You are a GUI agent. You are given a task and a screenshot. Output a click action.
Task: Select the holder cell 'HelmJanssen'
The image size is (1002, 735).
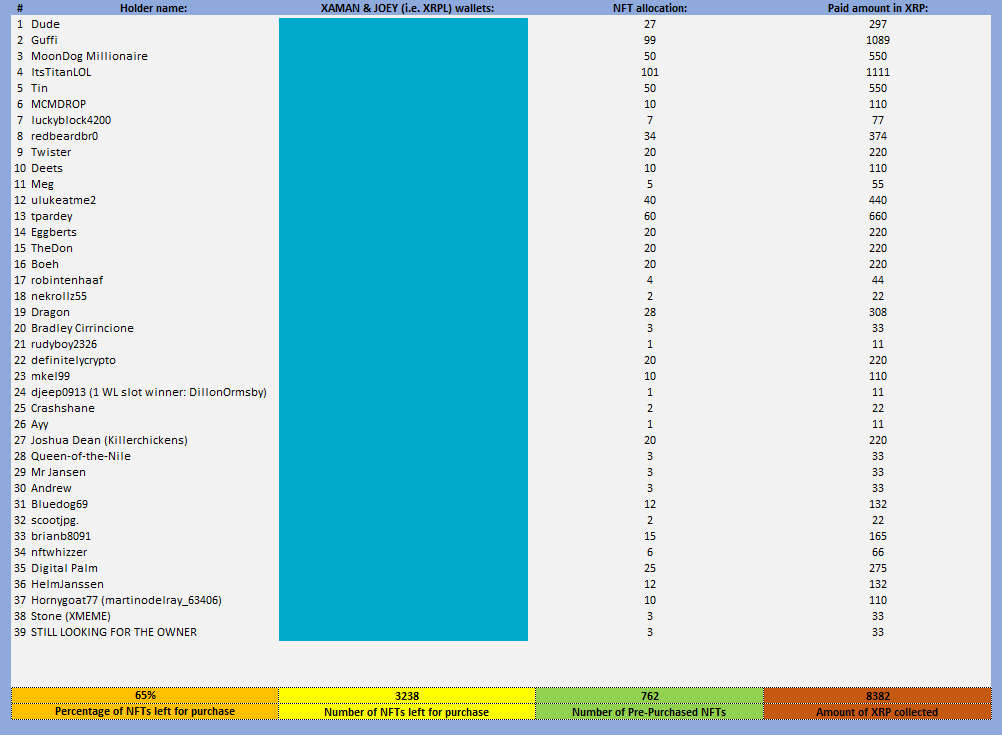(x=67, y=584)
